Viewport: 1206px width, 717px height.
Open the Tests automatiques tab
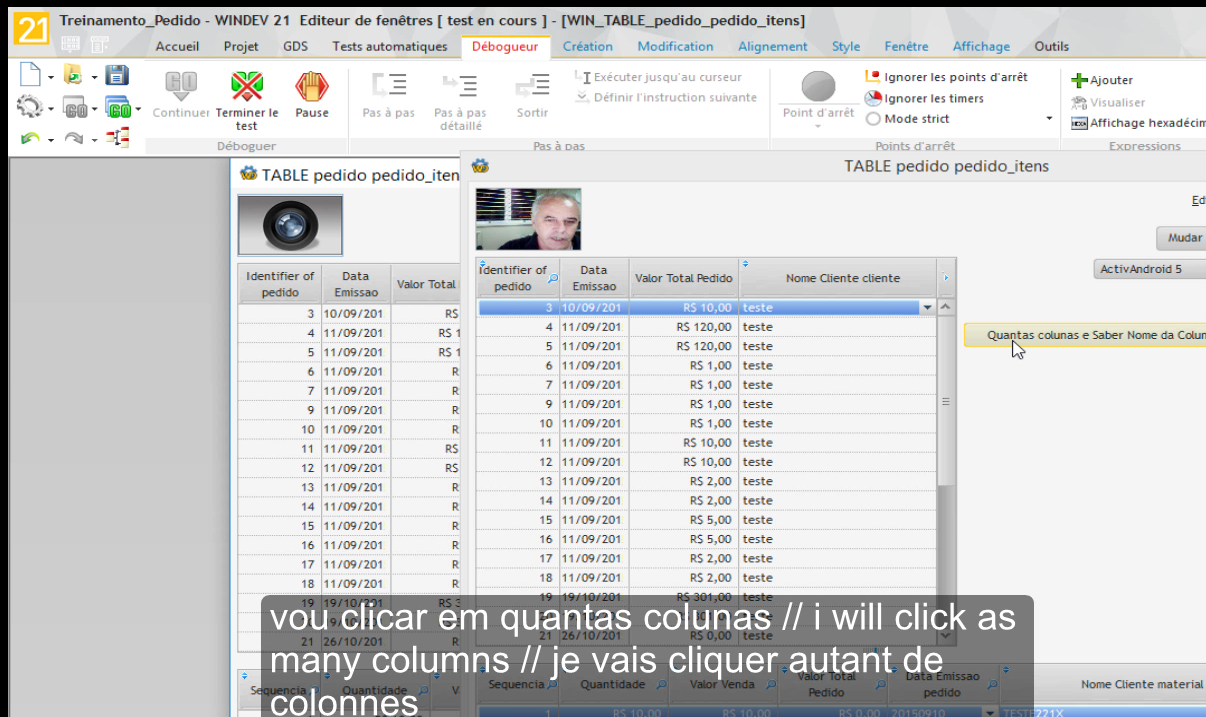[x=389, y=46]
